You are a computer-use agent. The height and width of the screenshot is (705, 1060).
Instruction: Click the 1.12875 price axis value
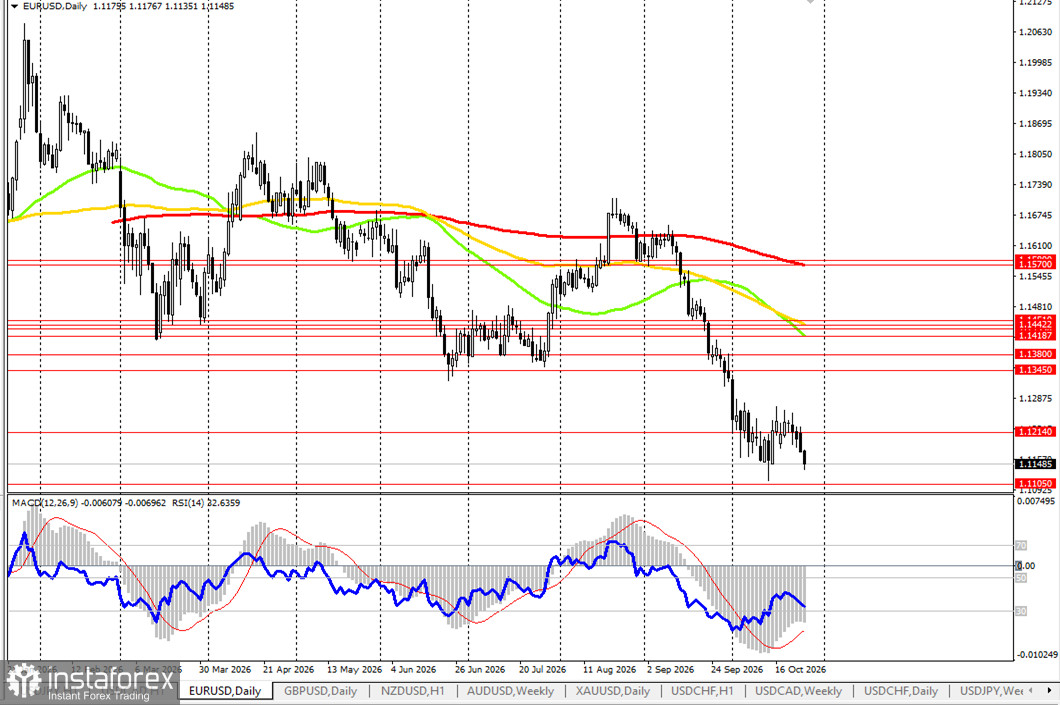1035,398
